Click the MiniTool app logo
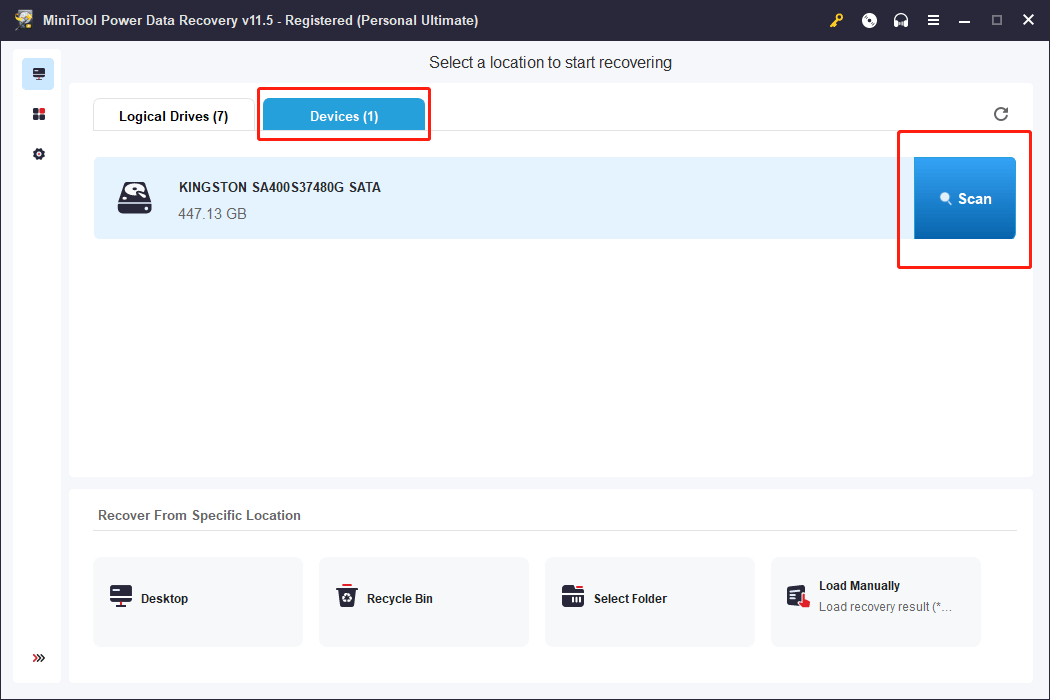Viewport: 1050px width, 700px height. [x=24, y=20]
